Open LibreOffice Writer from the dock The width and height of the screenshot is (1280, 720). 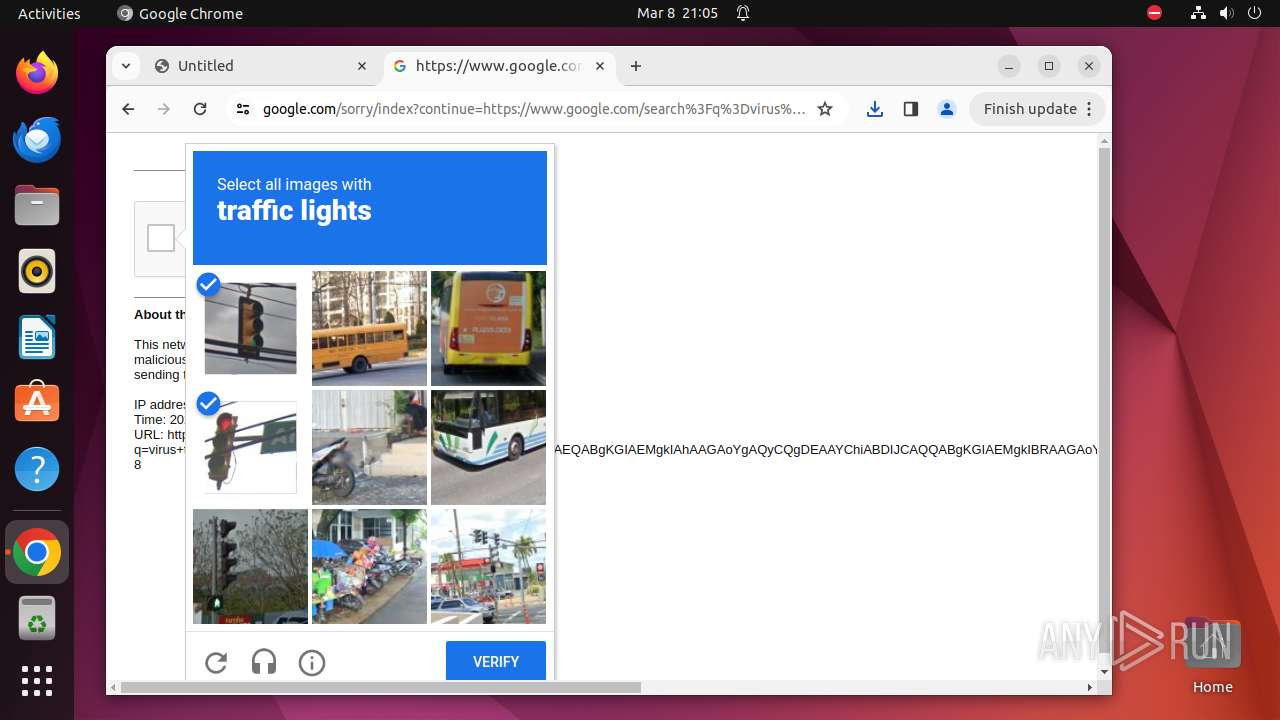(37, 337)
